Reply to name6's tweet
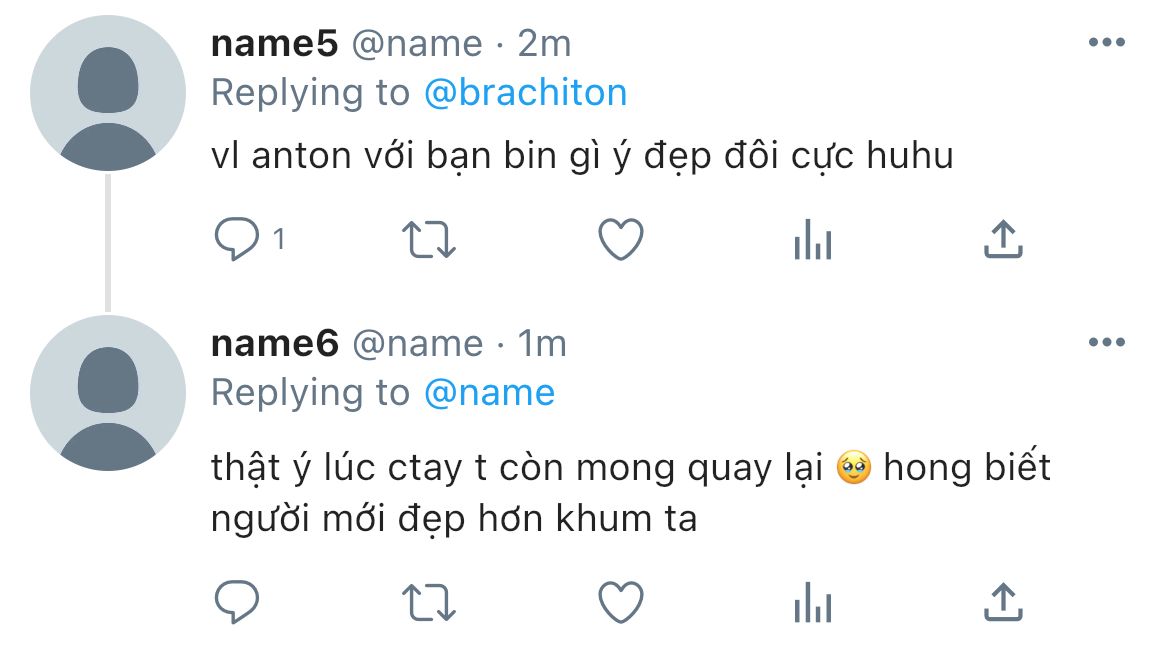This screenshot has width=1170, height=645. 237,602
